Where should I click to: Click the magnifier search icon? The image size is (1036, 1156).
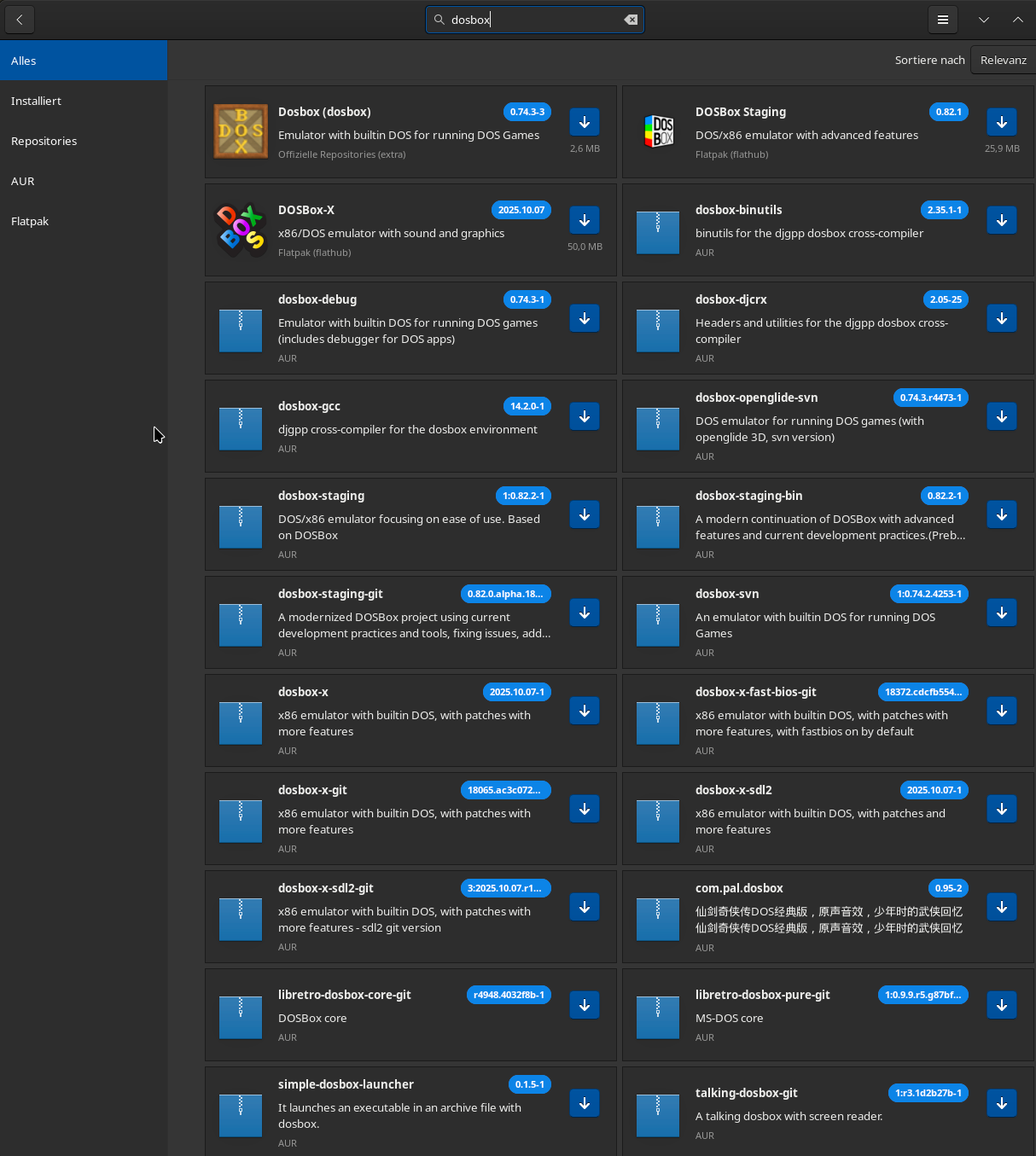(439, 20)
